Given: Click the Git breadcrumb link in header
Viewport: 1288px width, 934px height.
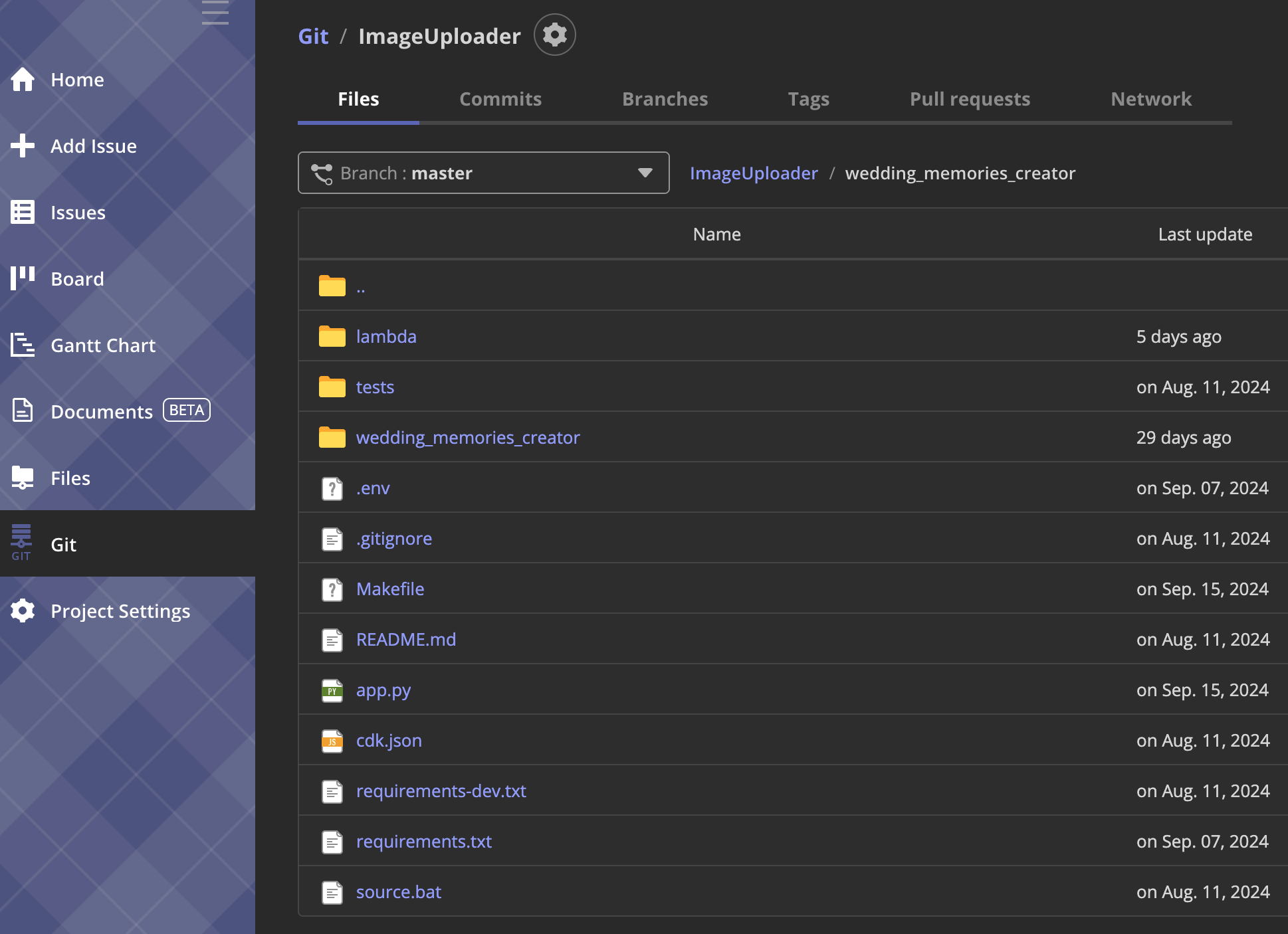Looking at the screenshot, I should point(313,36).
